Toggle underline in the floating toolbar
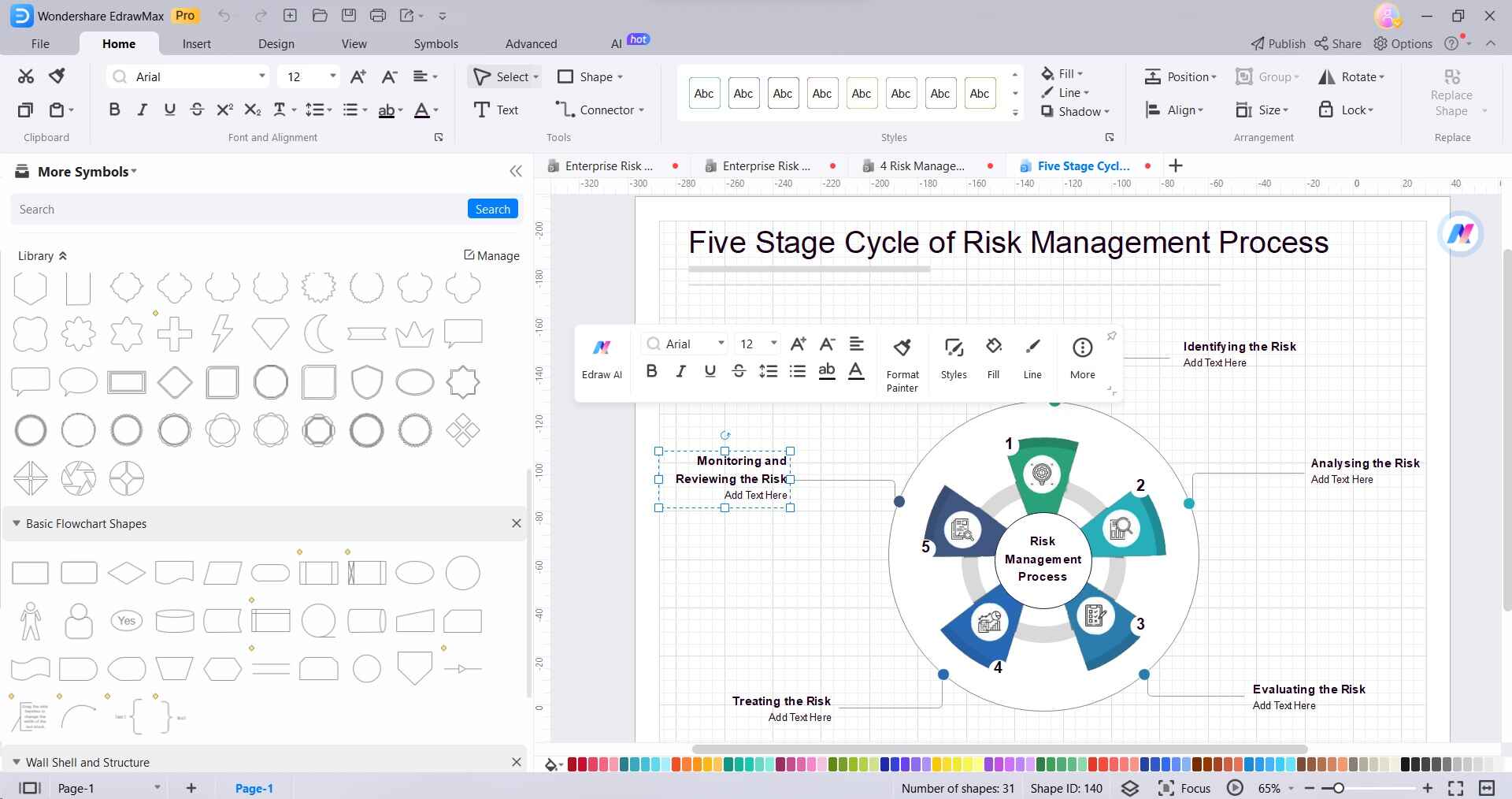 (710, 371)
